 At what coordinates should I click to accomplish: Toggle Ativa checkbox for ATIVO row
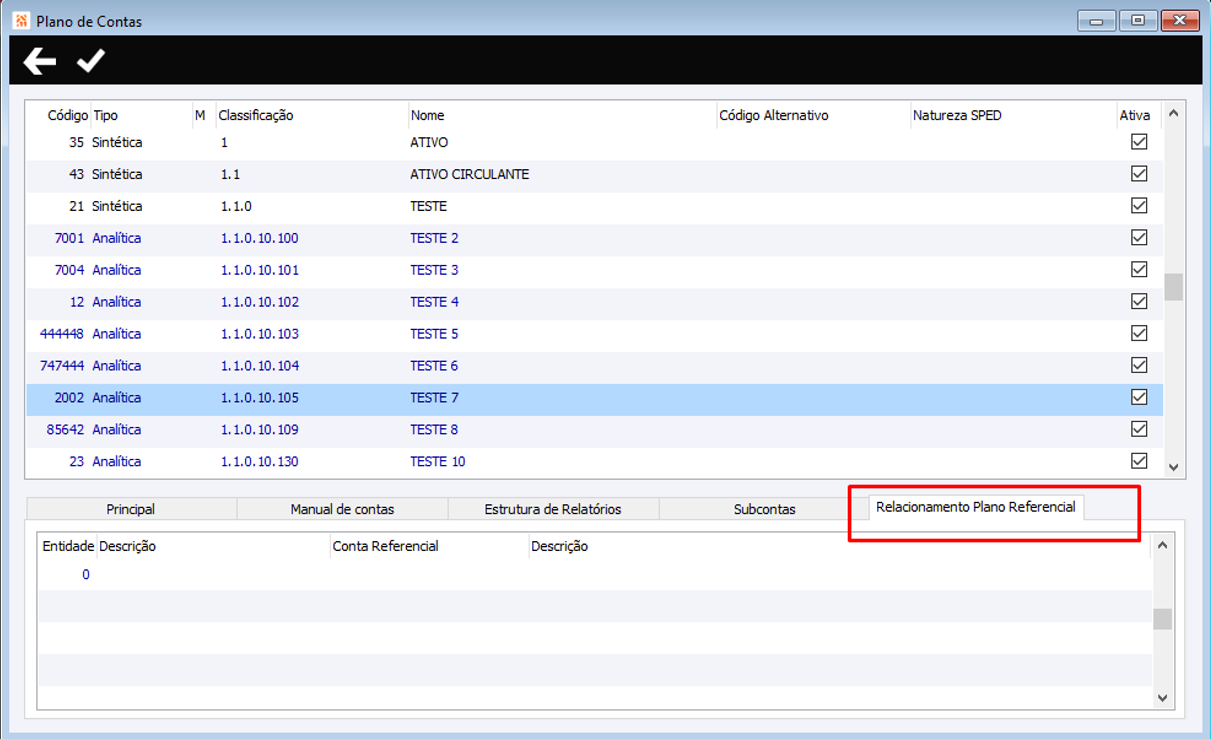(1138, 142)
